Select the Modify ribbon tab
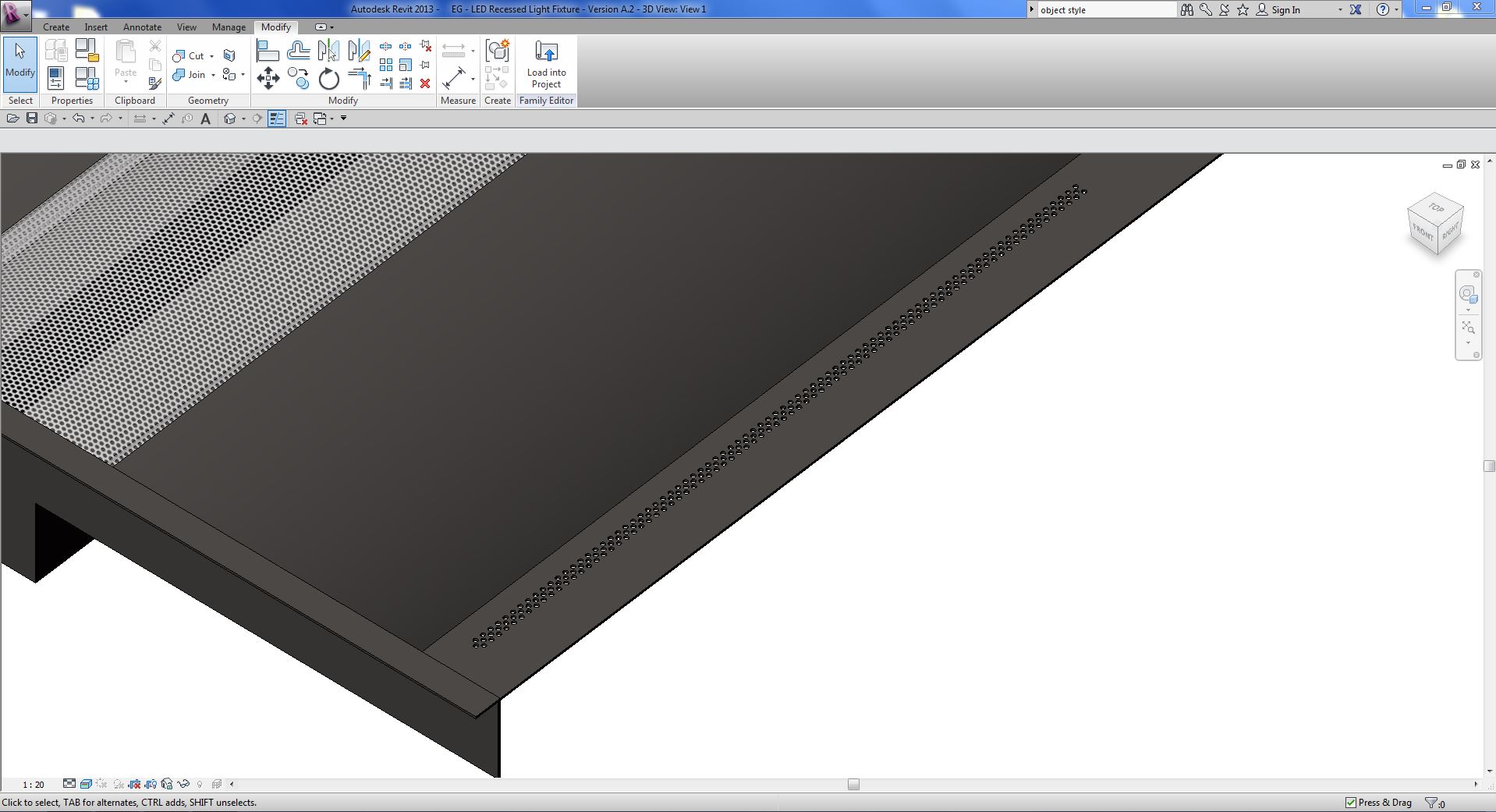 click(x=276, y=27)
